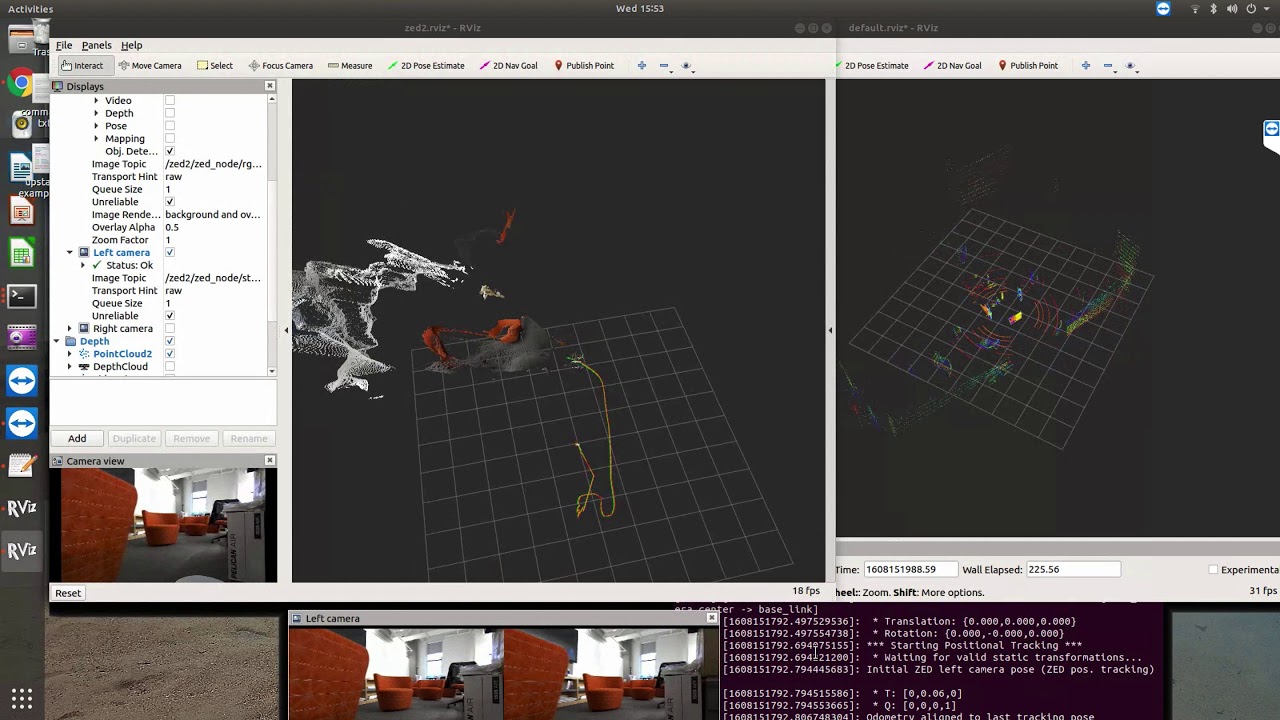The height and width of the screenshot is (720, 1280).
Task: Click the Camera view thumbnail image
Action: 164,525
